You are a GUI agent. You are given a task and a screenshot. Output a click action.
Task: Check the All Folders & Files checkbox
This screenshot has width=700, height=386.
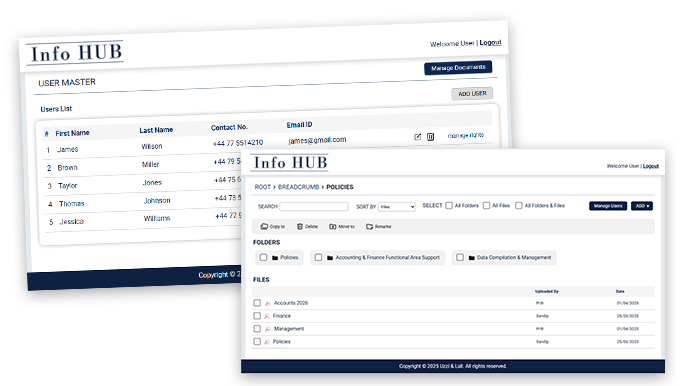click(x=519, y=205)
